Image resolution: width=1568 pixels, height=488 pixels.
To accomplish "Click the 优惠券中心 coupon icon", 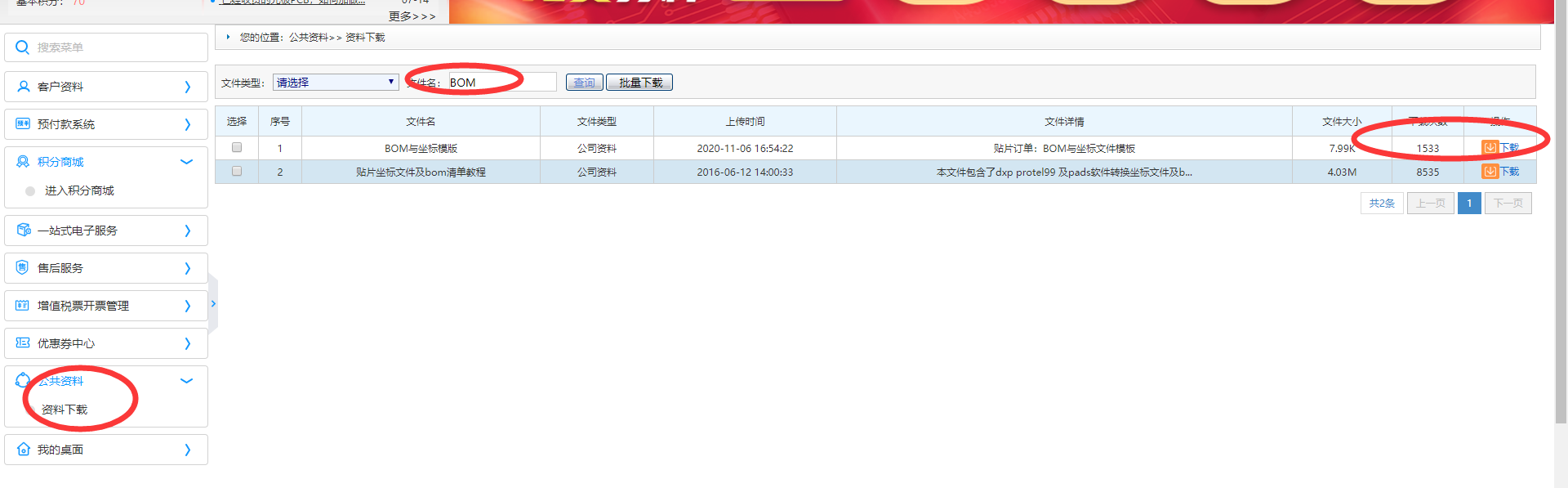I will 23,343.
